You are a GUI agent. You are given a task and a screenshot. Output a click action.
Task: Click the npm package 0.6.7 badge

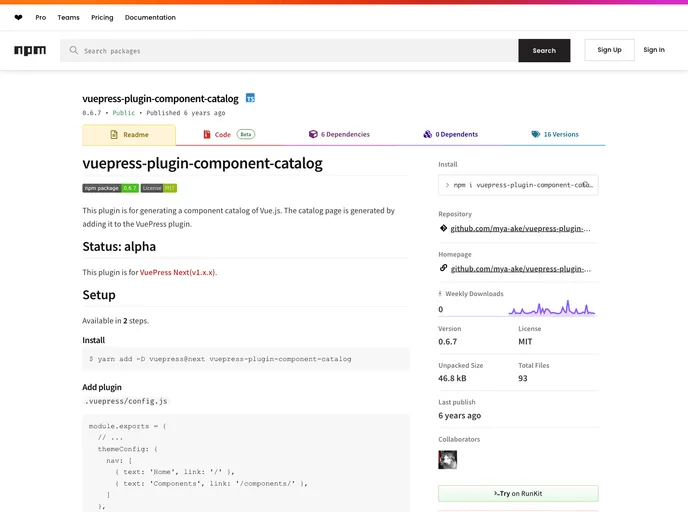pyautogui.click(x=111, y=188)
